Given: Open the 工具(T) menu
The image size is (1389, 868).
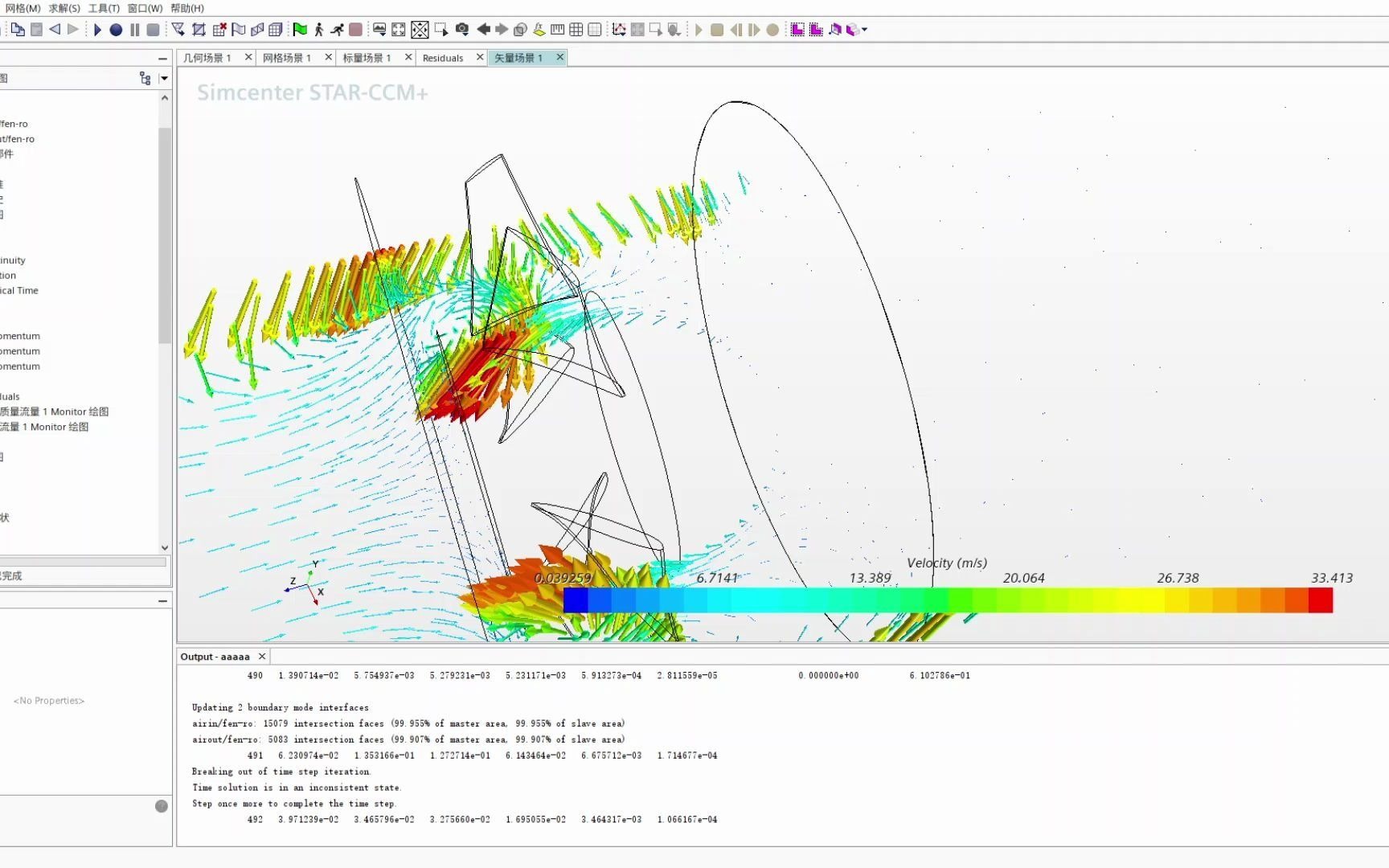Looking at the screenshot, I should pos(104,8).
